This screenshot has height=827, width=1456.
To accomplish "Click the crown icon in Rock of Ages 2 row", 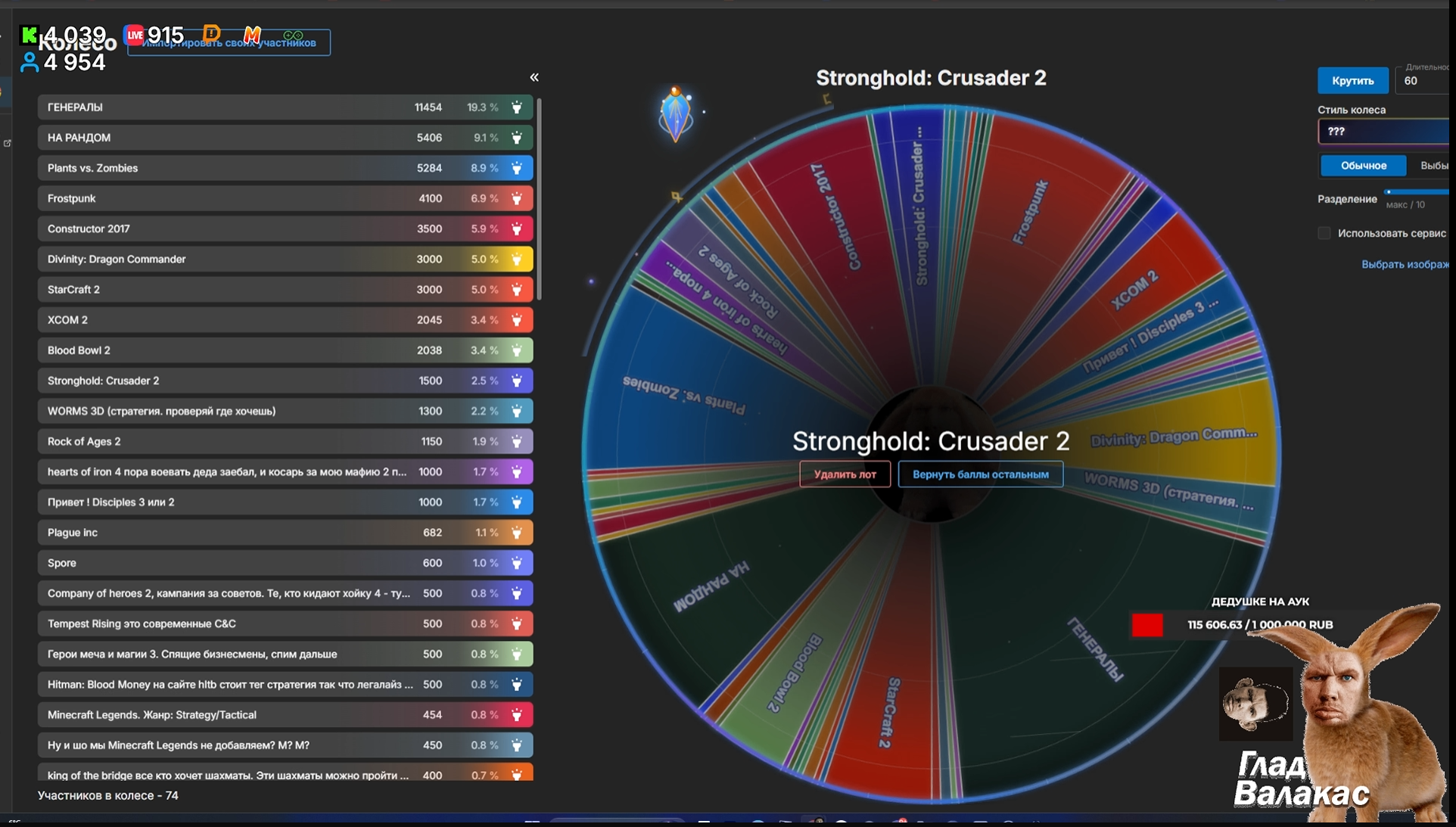I will pos(517,441).
